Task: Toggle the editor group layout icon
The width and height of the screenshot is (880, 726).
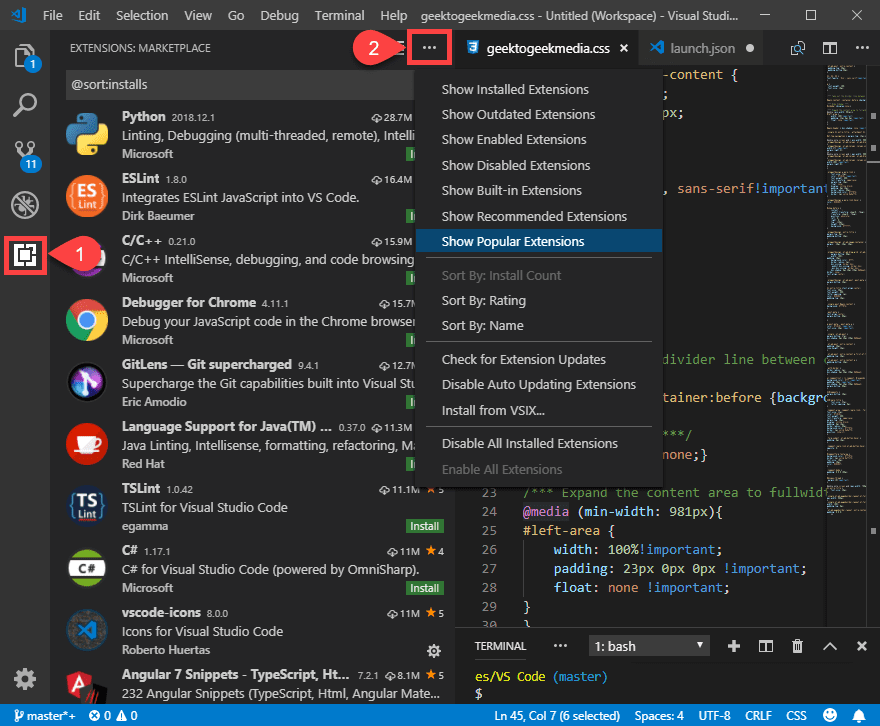Action: click(831, 47)
